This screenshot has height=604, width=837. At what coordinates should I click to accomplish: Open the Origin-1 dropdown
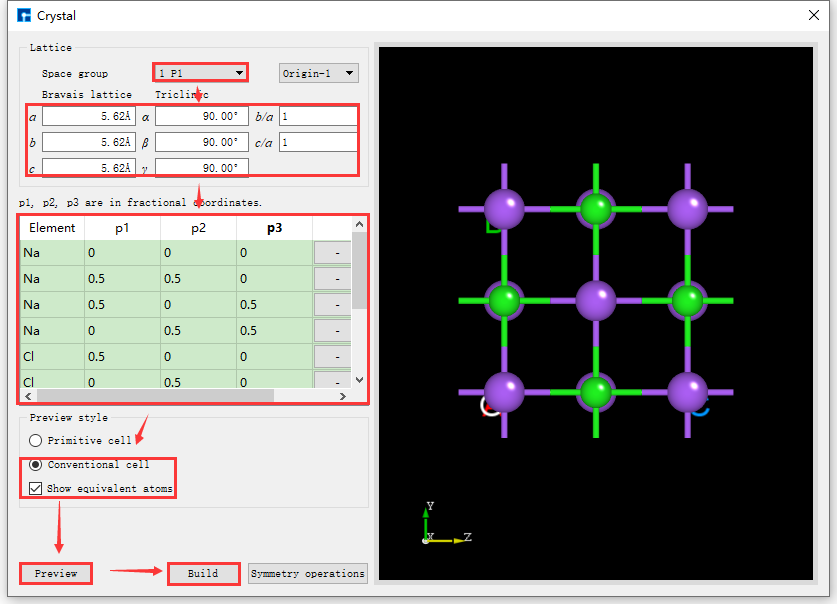coord(316,72)
